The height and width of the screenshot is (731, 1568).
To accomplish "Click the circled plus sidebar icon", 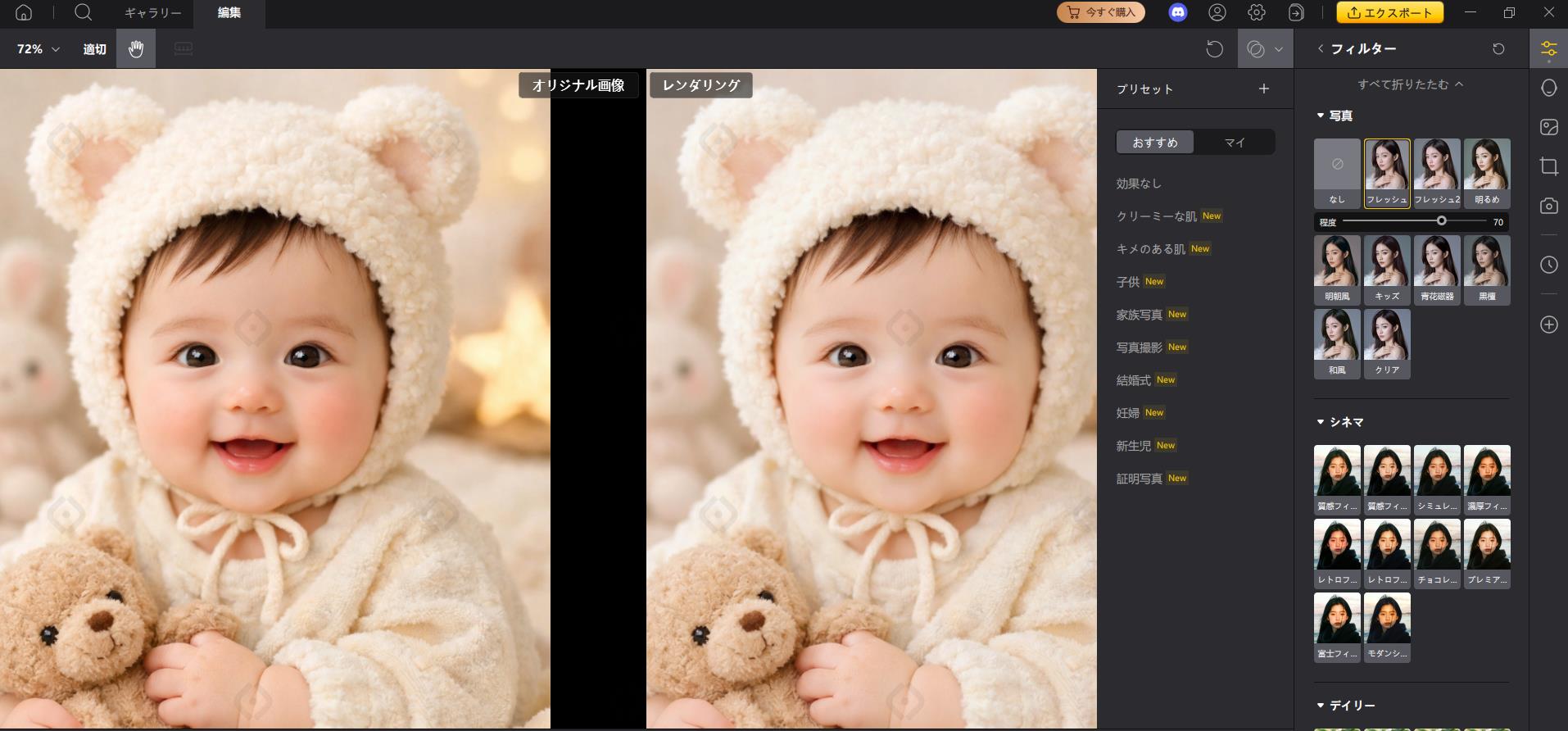I will (1548, 325).
